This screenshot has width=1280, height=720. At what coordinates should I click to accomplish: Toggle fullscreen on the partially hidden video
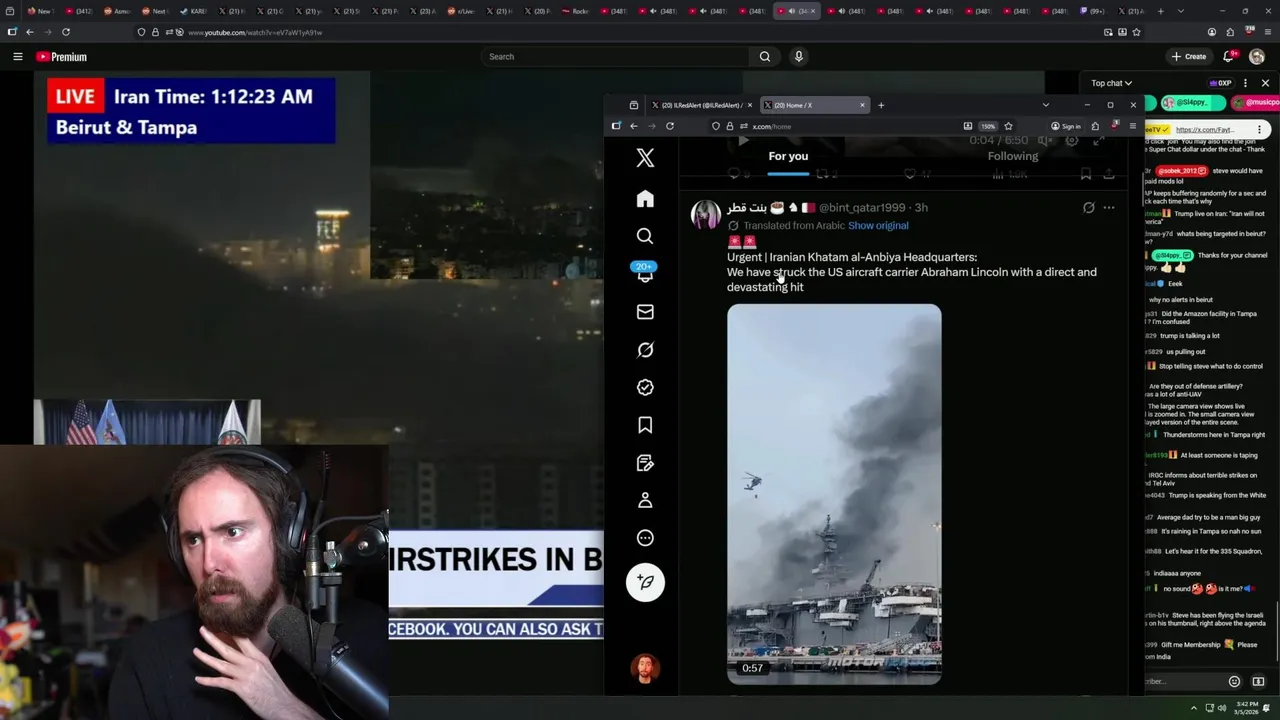(1098, 141)
